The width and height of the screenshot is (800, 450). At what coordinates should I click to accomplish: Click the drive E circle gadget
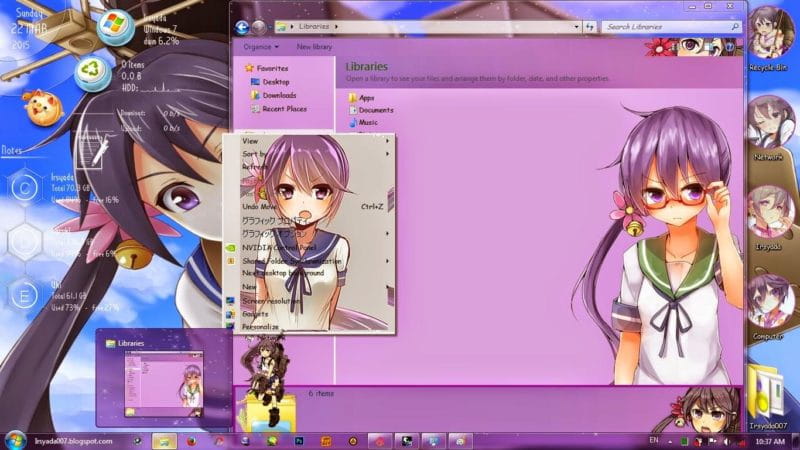24,295
